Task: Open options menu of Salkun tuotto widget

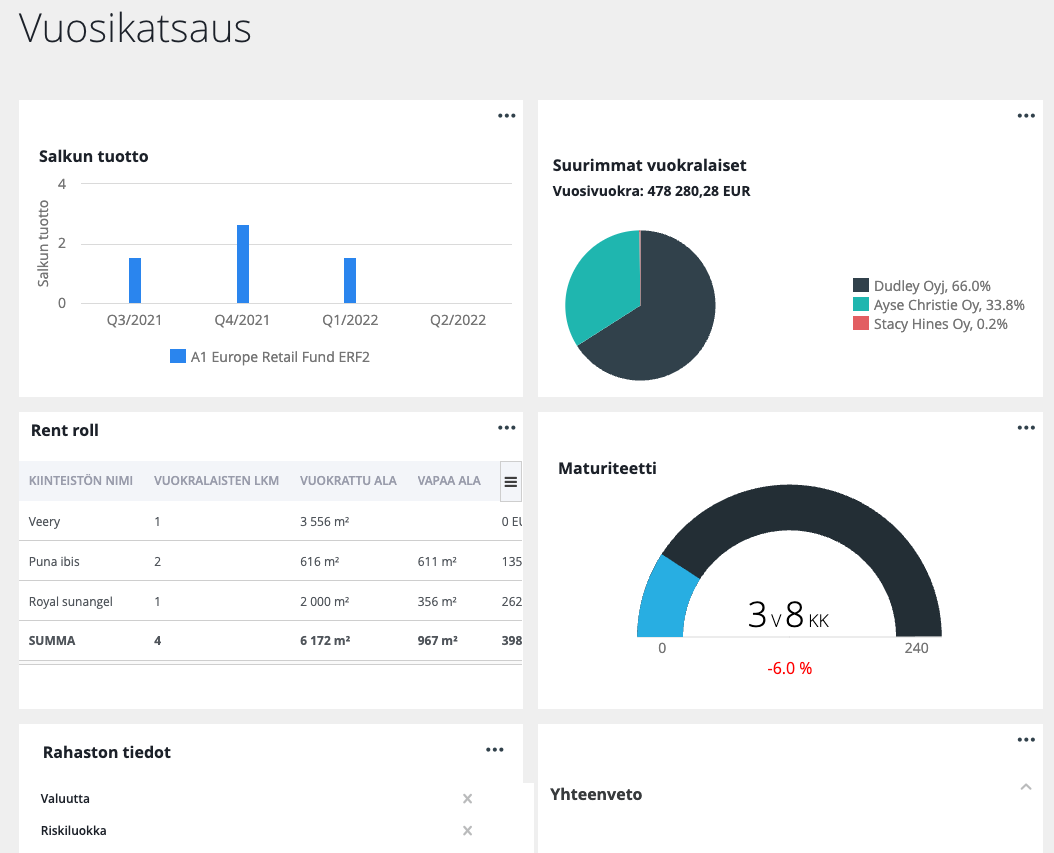Action: 506,116
